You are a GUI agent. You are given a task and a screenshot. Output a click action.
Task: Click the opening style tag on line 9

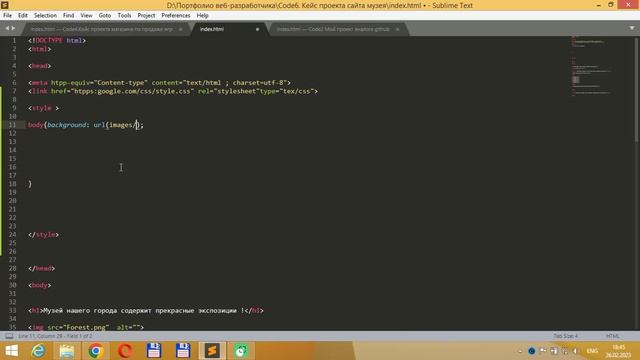point(44,108)
